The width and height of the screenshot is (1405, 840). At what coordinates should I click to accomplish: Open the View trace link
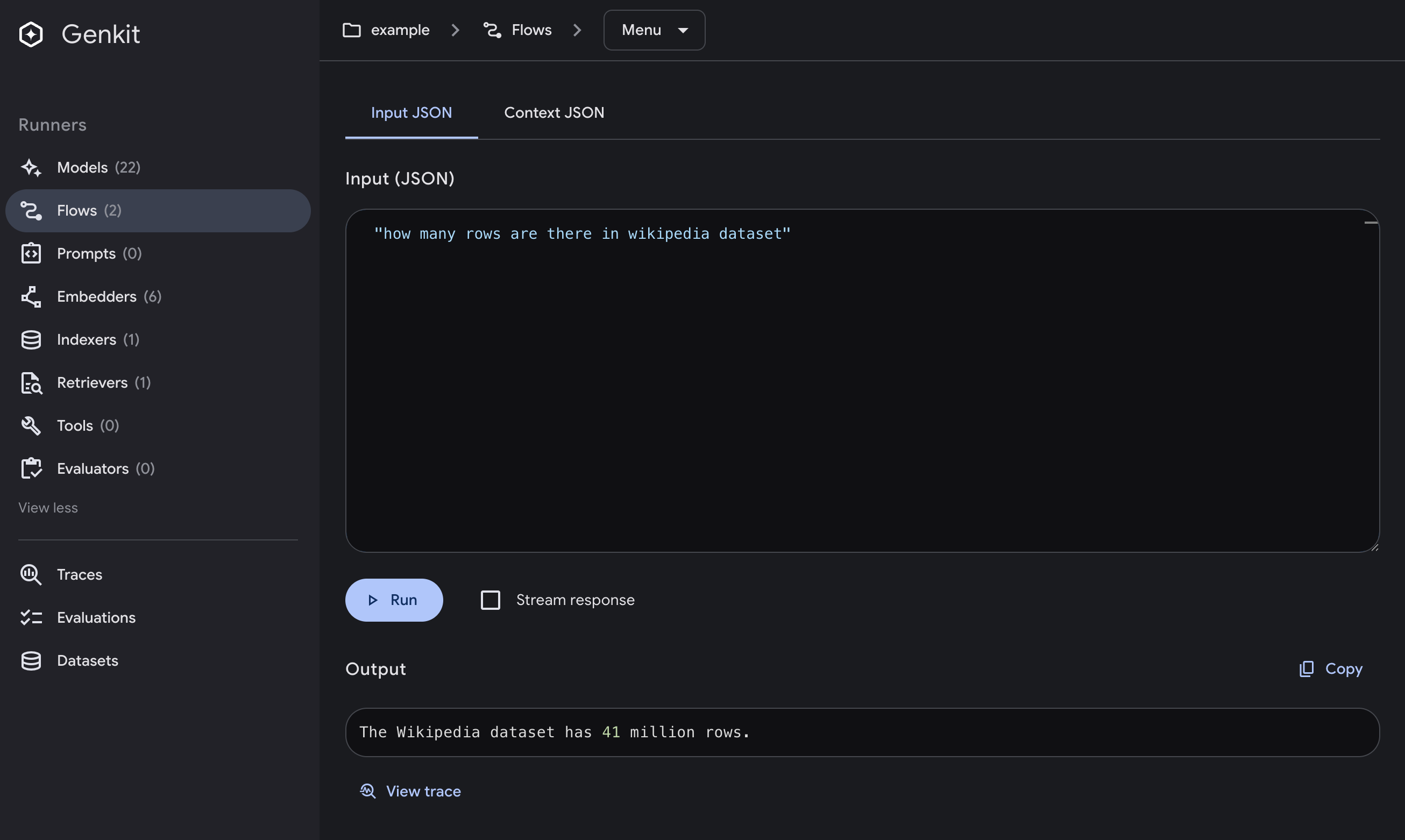point(410,791)
